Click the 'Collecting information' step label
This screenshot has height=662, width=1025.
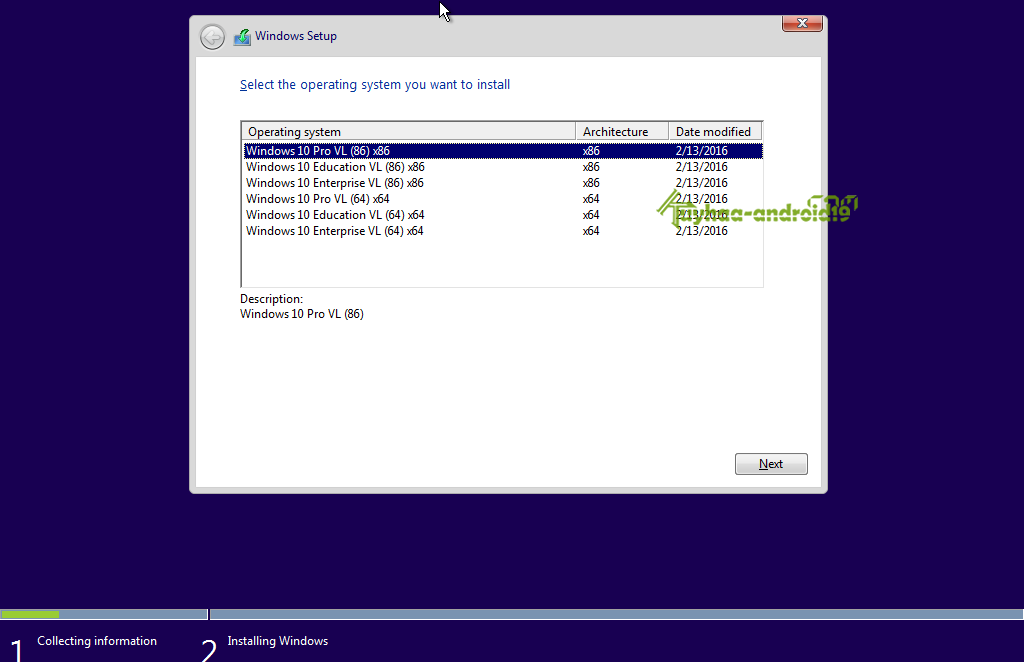[x=97, y=641]
